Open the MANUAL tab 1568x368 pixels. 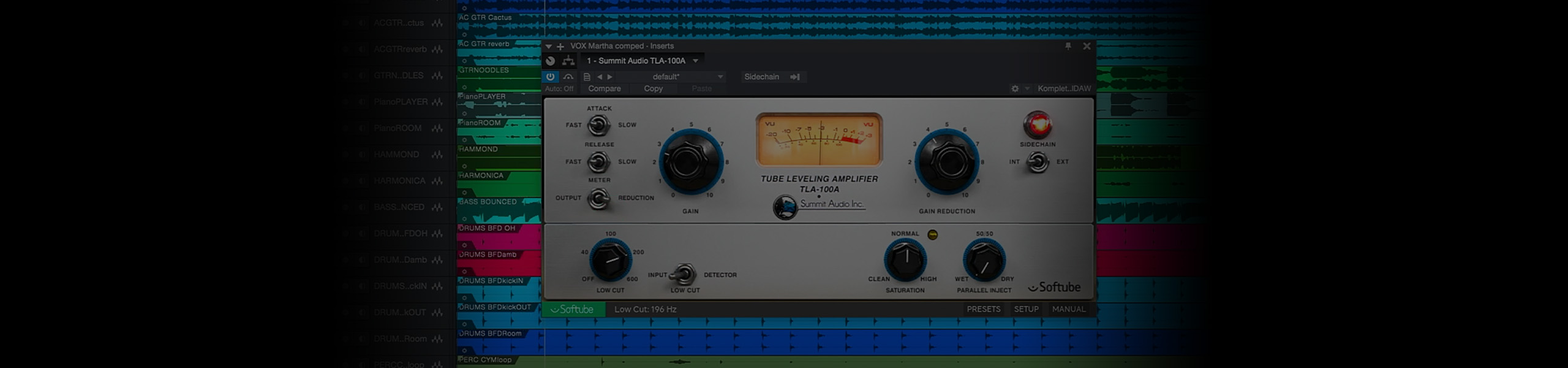[1068, 309]
